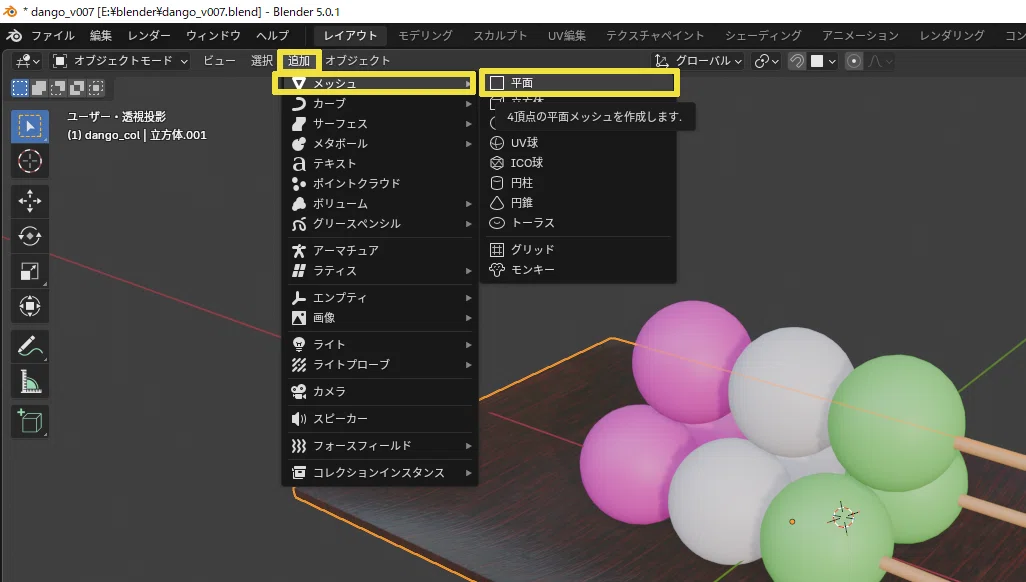Open the 追加 menu in header
The height and width of the screenshot is (582, 1026).
click(x=299, y=61)
